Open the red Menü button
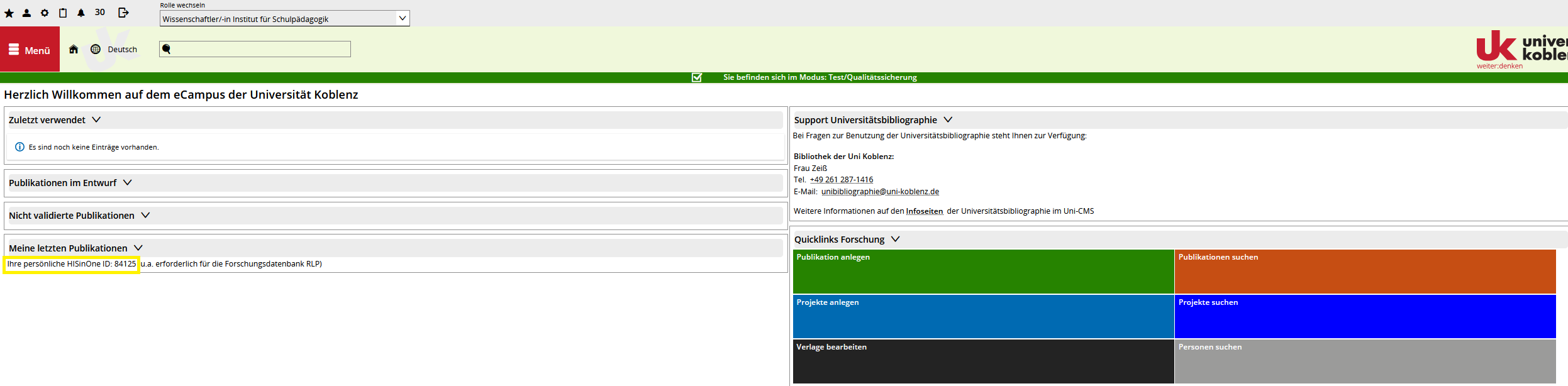Image resolution: width=1568 pixels, height=386 pixels. point(30,50)
